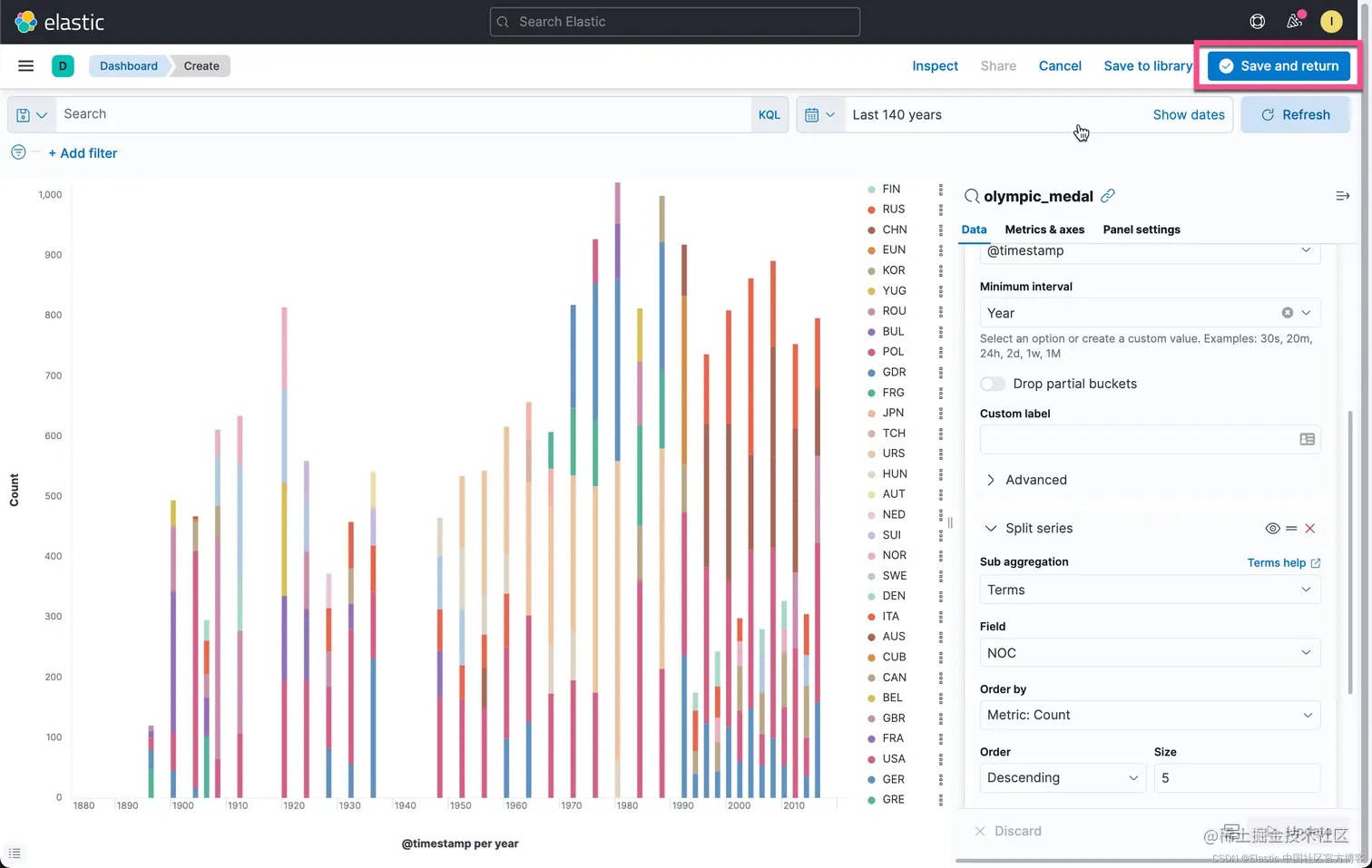The width and height of the screenshot is (1372, 868).
Task: Switch to Metrics & axes tab
Action: (1044, 229)
